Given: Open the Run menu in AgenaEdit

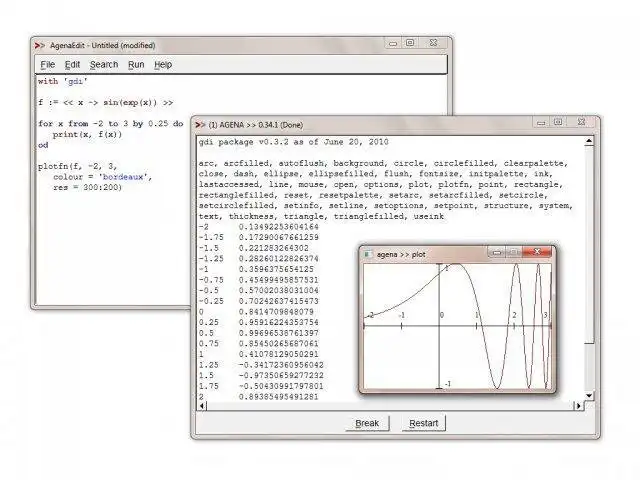Looking at the screenshot, I should pyautogui.click(x=136, y=64).
